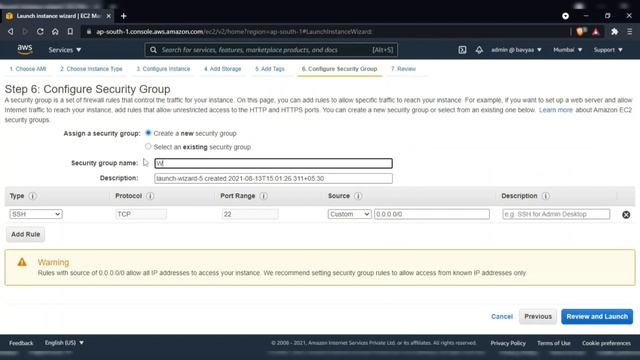This screenshot has height=360, width=640.
Task: Click the security group Description field
Action: 273,178
